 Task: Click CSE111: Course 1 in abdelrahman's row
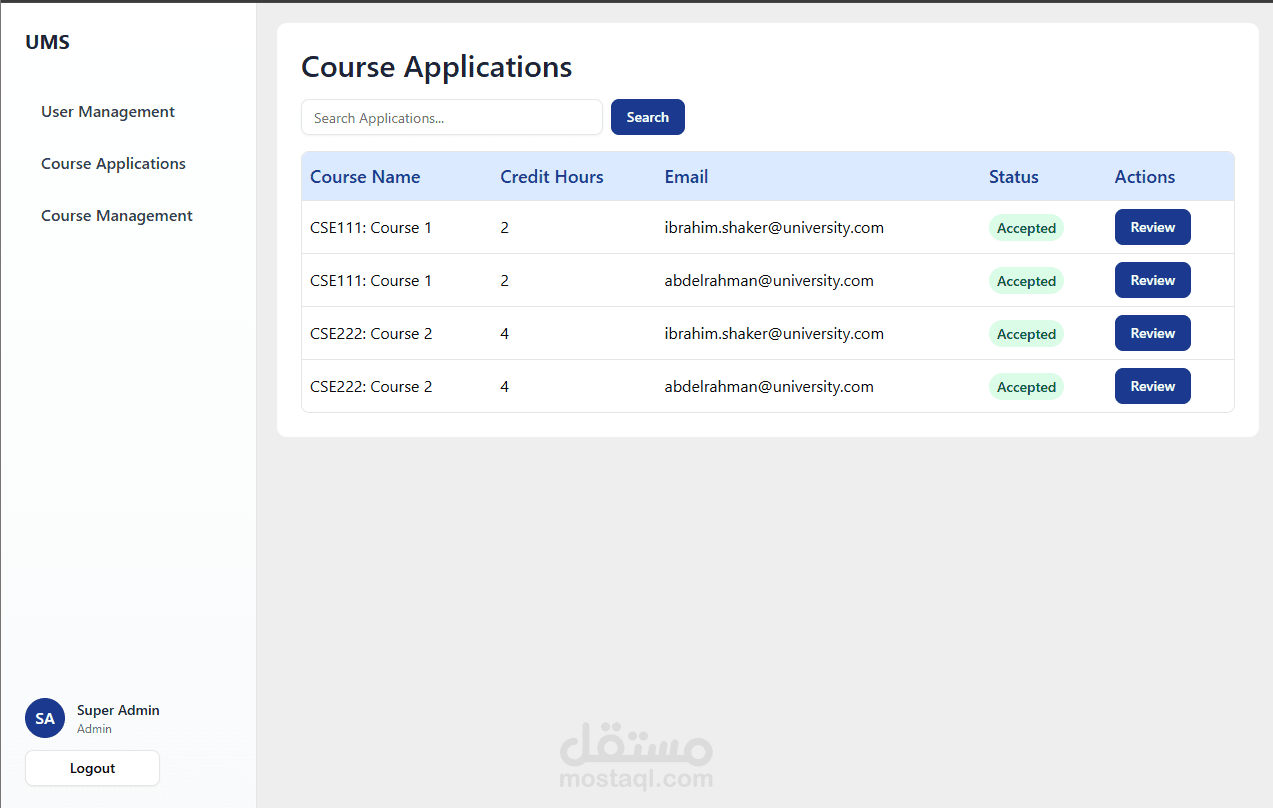tap(371, 280)
